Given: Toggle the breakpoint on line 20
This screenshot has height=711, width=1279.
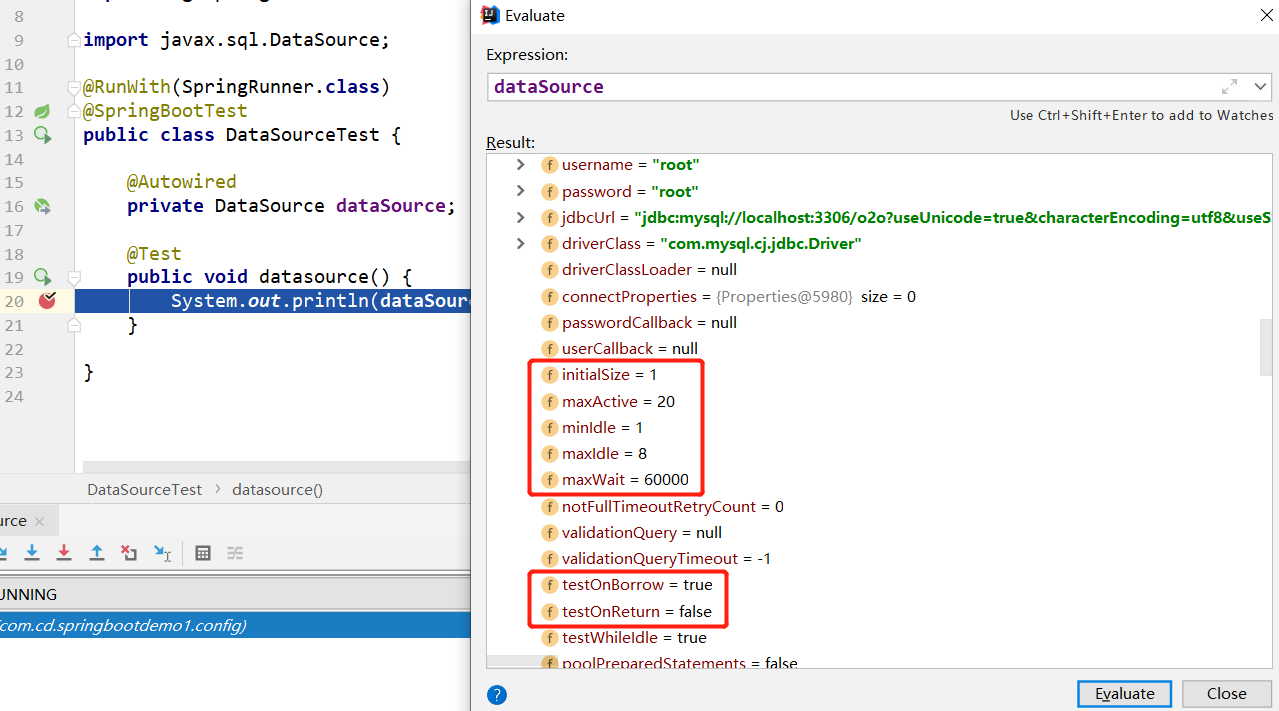Looking at the screenshot, I should 47,301.
